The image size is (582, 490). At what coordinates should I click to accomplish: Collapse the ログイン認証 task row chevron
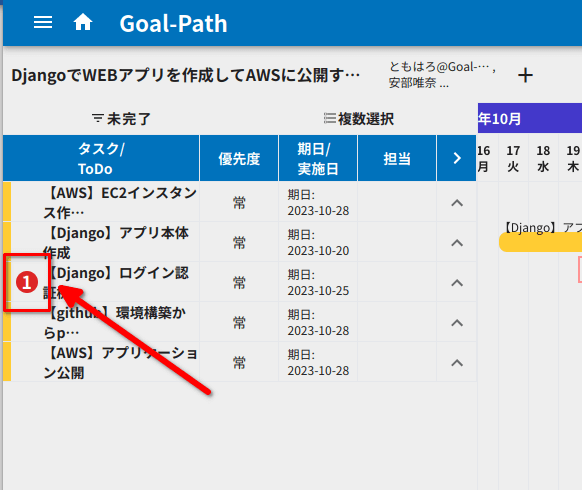click(x=457, y=283)
